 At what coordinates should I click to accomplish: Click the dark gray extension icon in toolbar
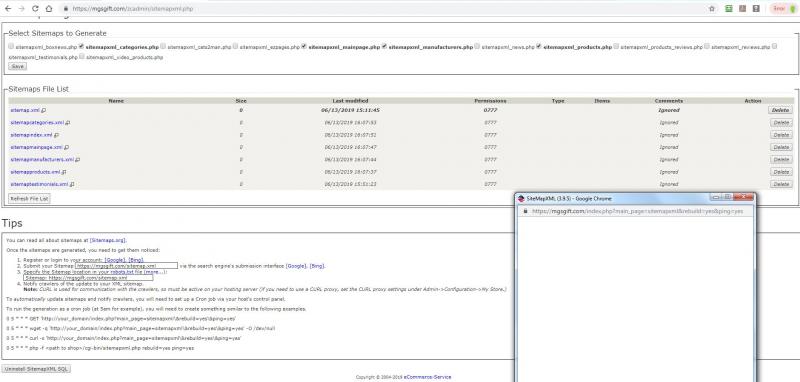point(756,9)
